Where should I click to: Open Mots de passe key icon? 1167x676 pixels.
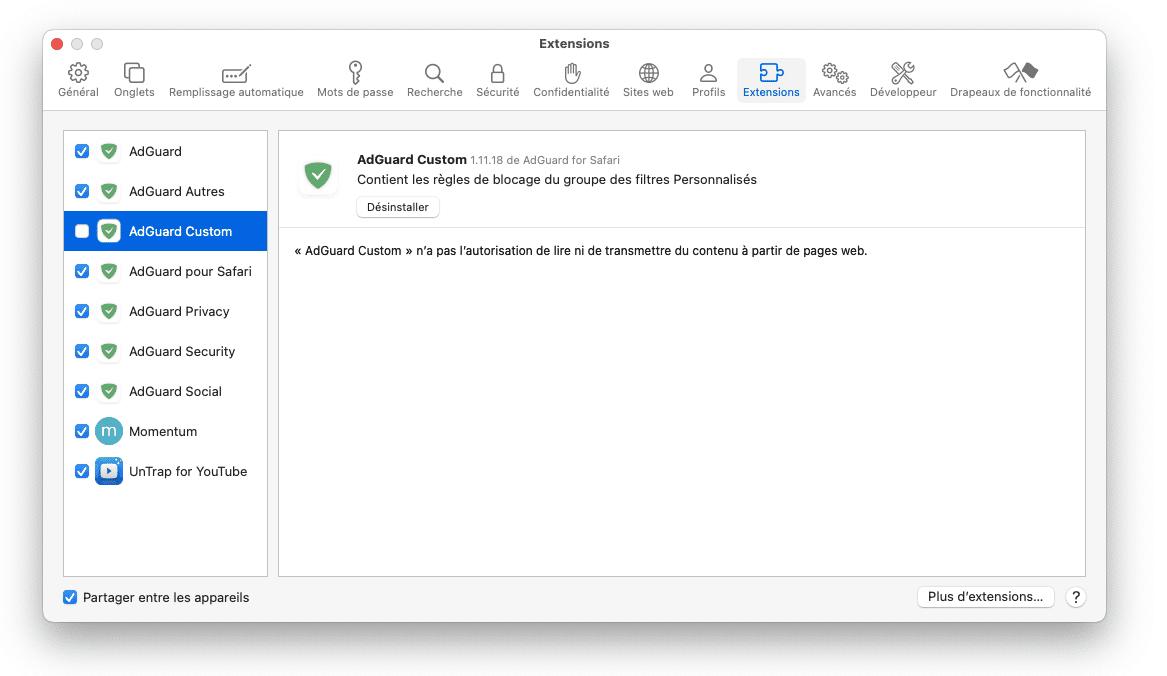[x=355, y=80]
